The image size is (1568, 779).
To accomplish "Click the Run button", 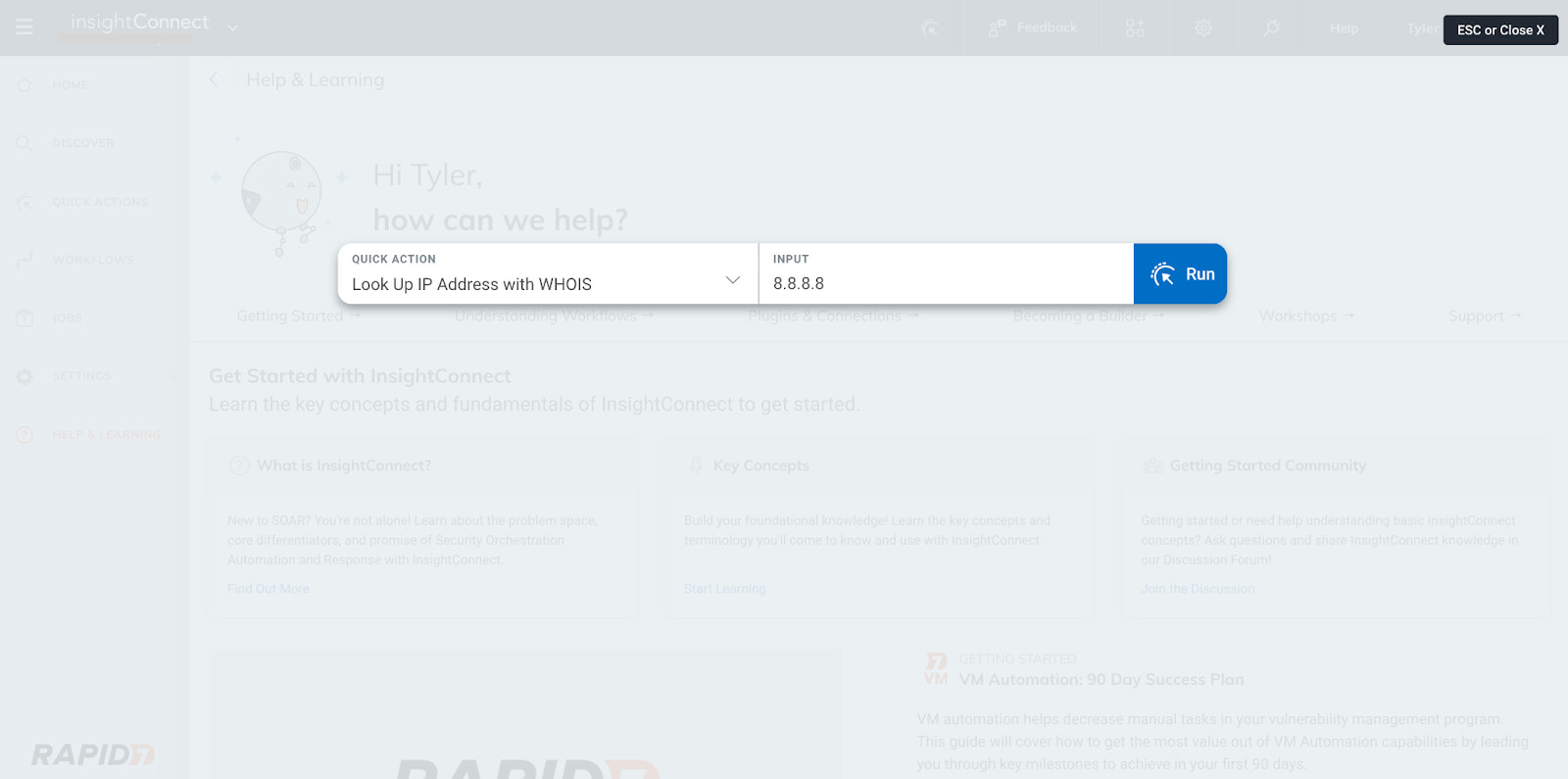I will 1180,273.
